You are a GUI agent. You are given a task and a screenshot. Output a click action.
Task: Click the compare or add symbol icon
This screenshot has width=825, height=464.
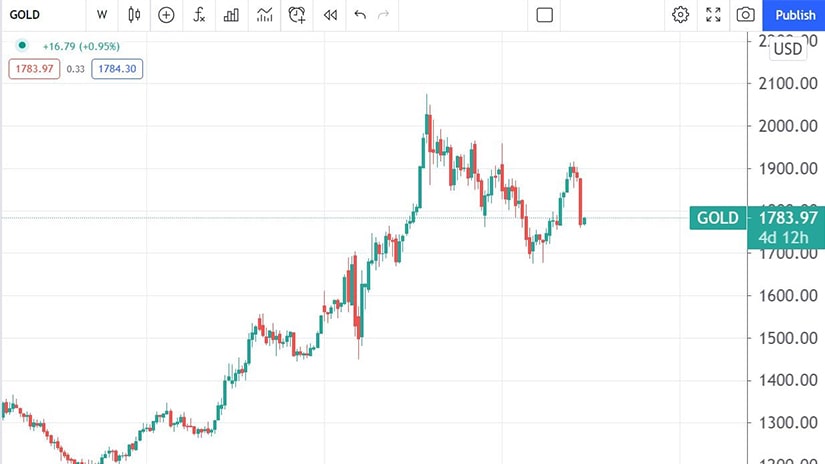166,15
